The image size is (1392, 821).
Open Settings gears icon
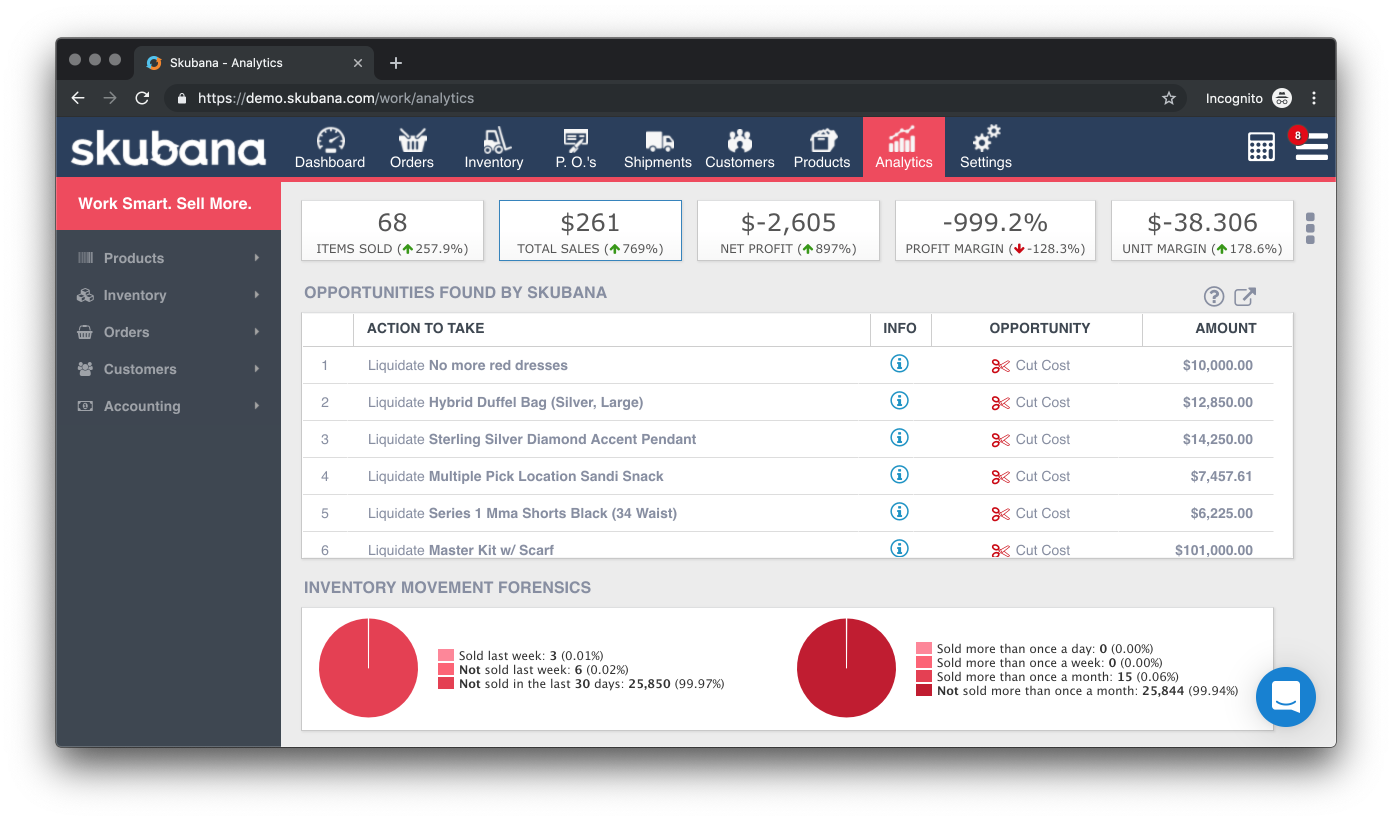[987, 138]
